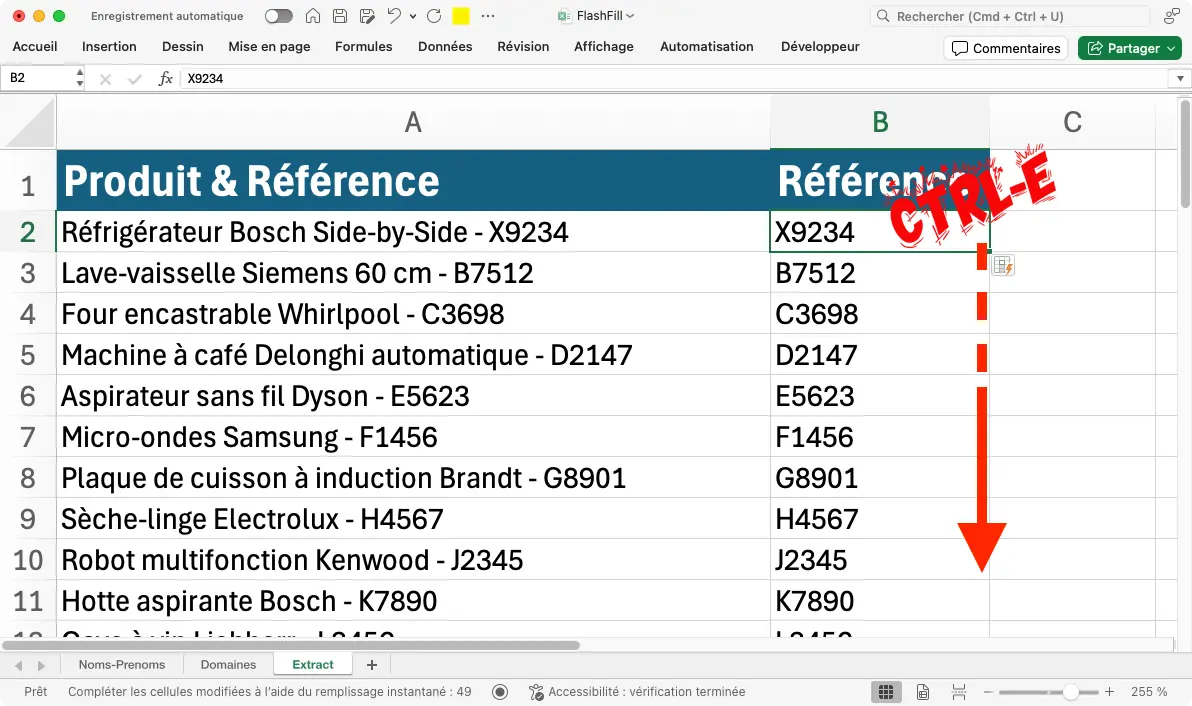
Task: Select column C header
Action: 1072,122
